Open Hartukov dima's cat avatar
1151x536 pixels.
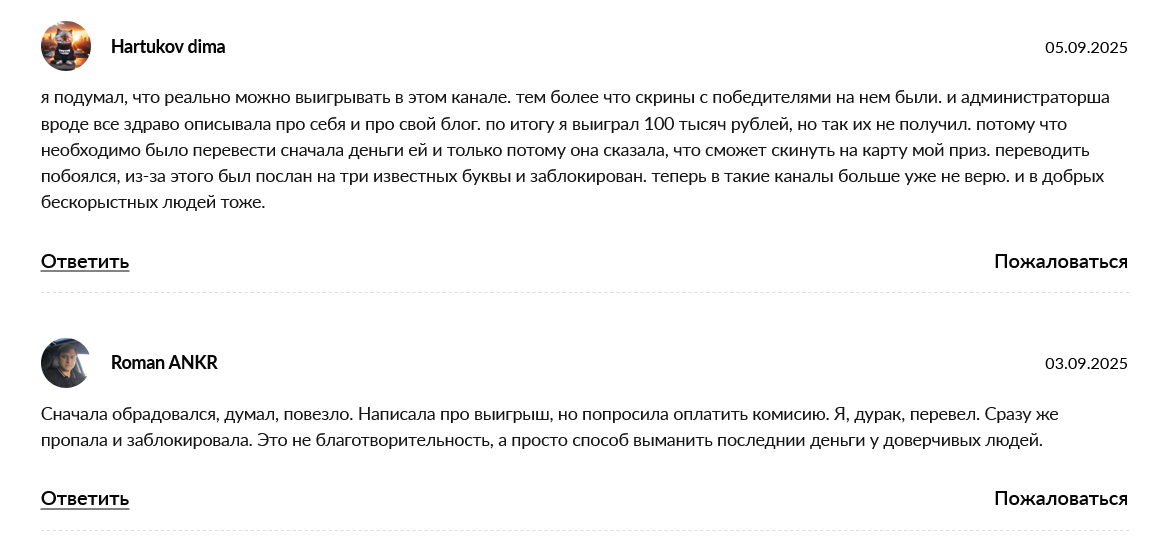pyautogui.click(x=66, y=46)
